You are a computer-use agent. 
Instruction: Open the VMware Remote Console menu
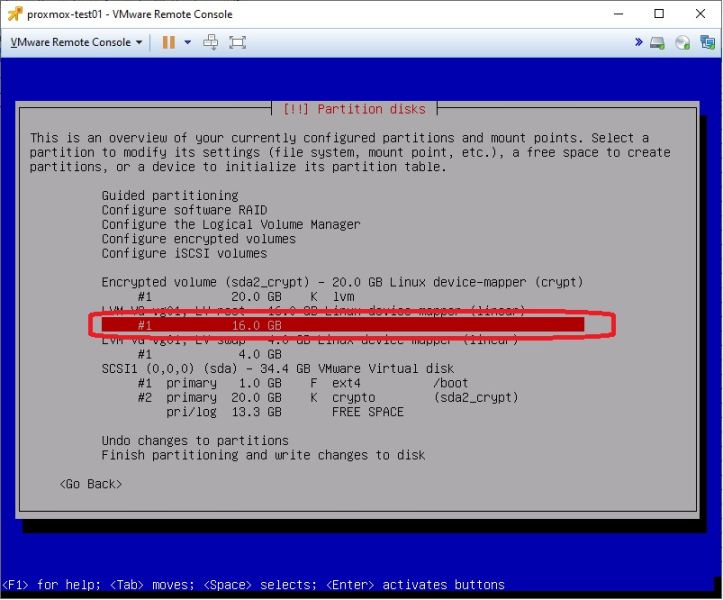(76, 42)
